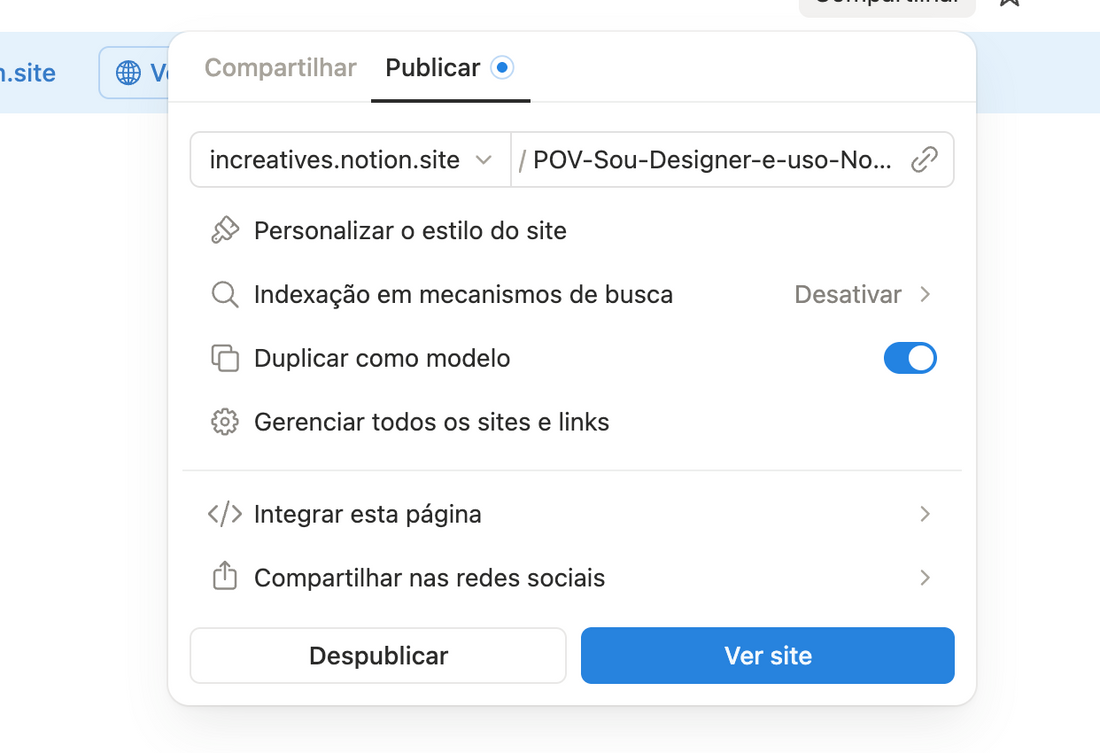This screenshot has width=1100, height=753.
Task: Select the 'Publicar' tab
Action: pyautogui.click(x=432, y=67)
